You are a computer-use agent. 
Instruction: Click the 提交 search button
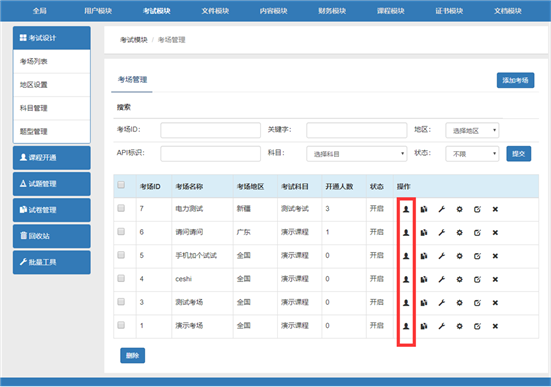pos(518,154)
